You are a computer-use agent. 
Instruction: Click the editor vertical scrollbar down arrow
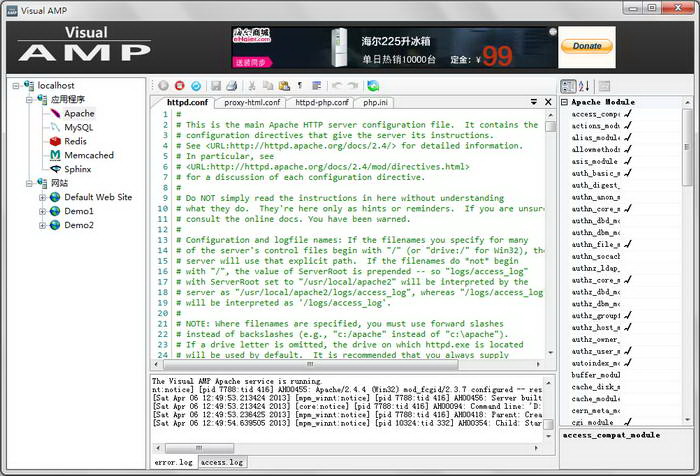551,353
